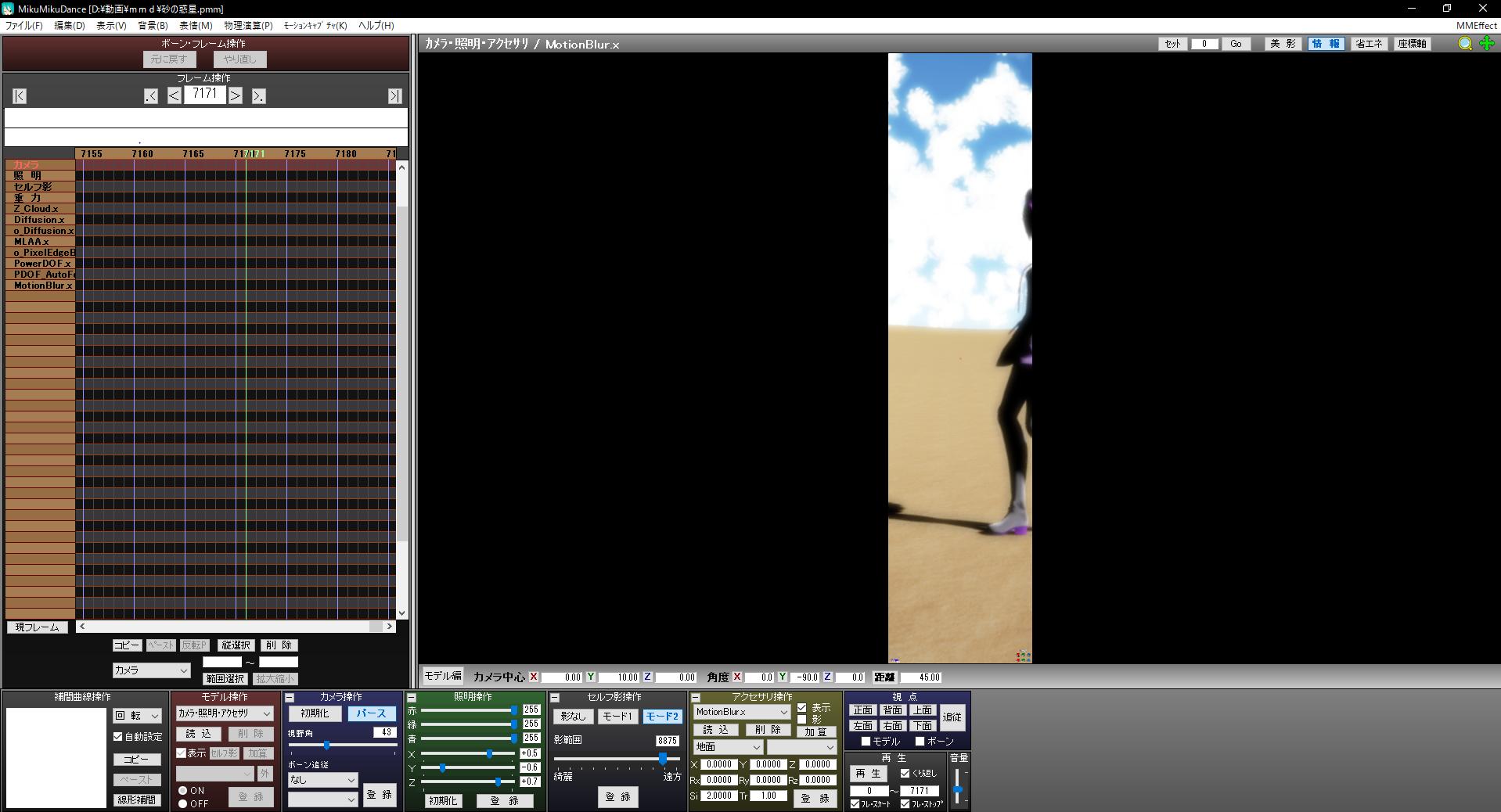The height and width of the screenshot is (812, 1501).
Task: Adjust the 視野角 field-of-view slider
Action: pyautogui.click(x=342, y=746)
